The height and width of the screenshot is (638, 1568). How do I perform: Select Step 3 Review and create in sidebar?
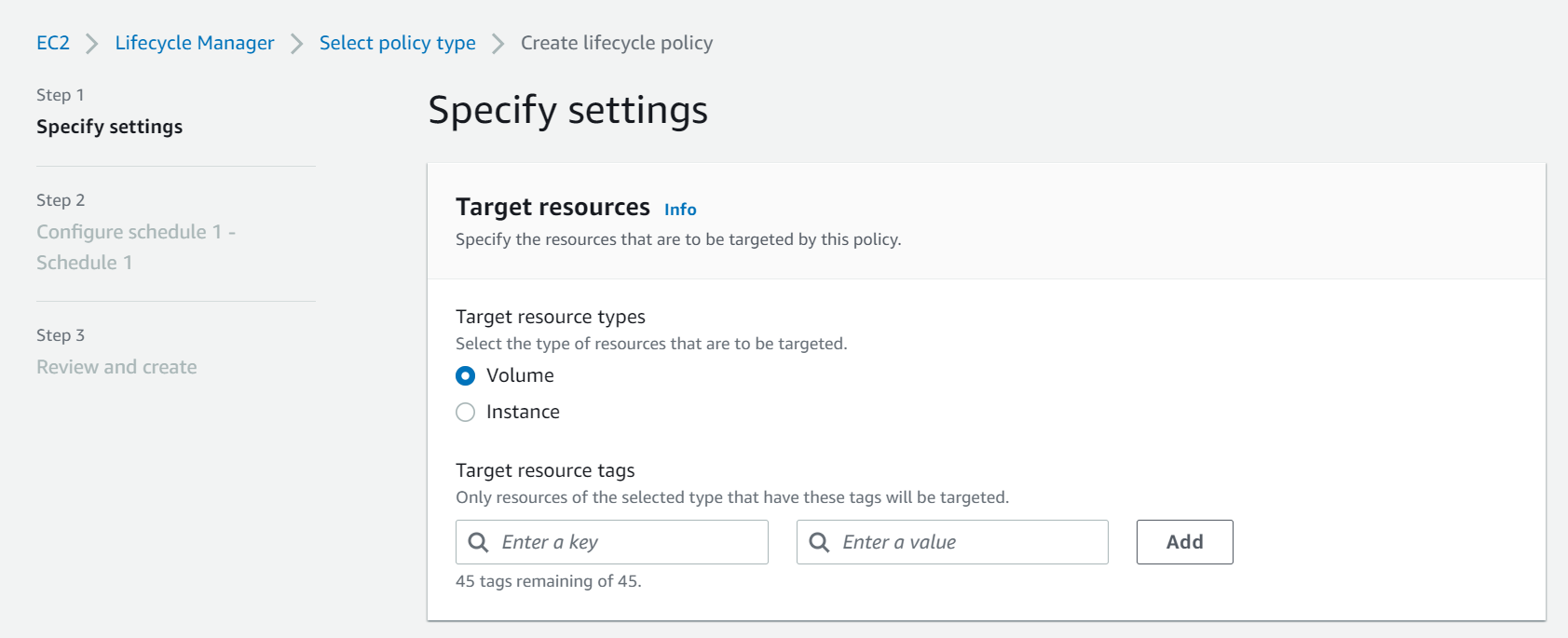point(116,367)
